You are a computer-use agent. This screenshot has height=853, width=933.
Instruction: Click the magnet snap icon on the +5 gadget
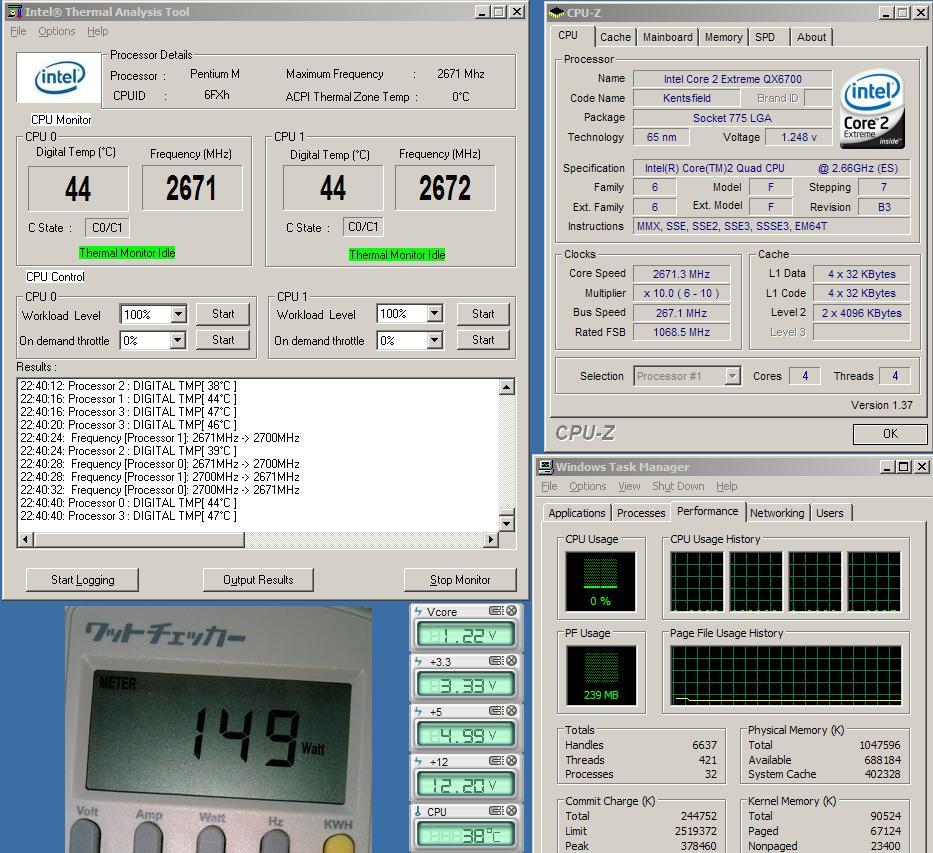tap(496, 710)
